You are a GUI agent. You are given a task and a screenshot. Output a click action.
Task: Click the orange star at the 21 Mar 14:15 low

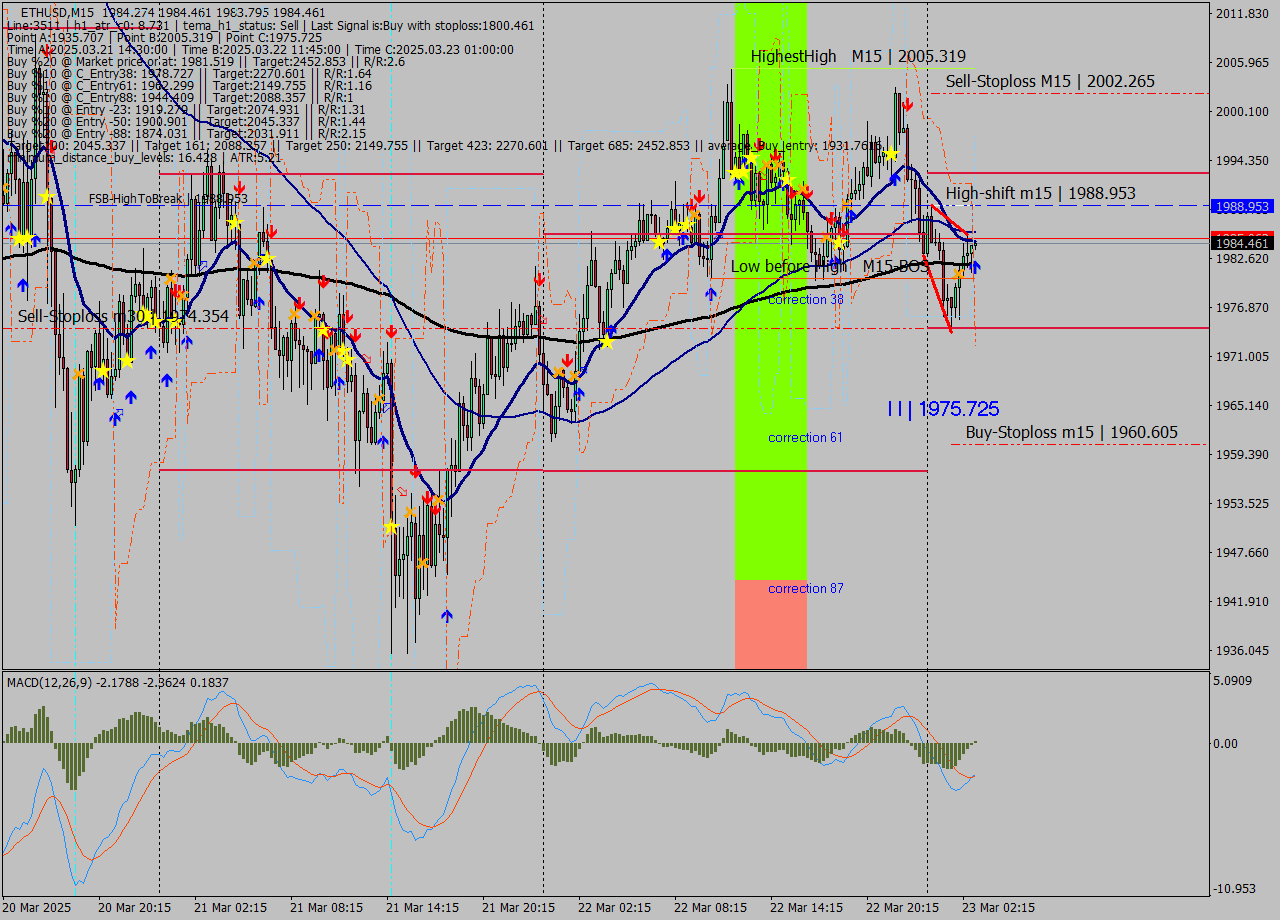point(422,562)
